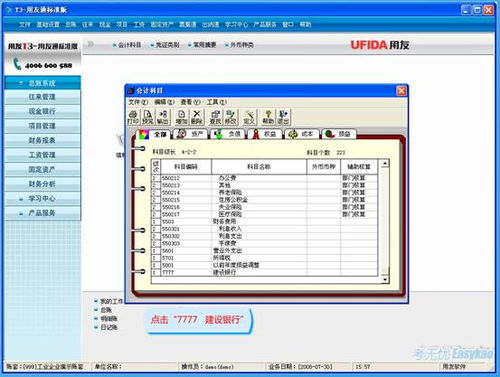This screenshot has width=500, height=377.
Task: Expand 总账系统 in the left sidebar
Action: (42, 83)
